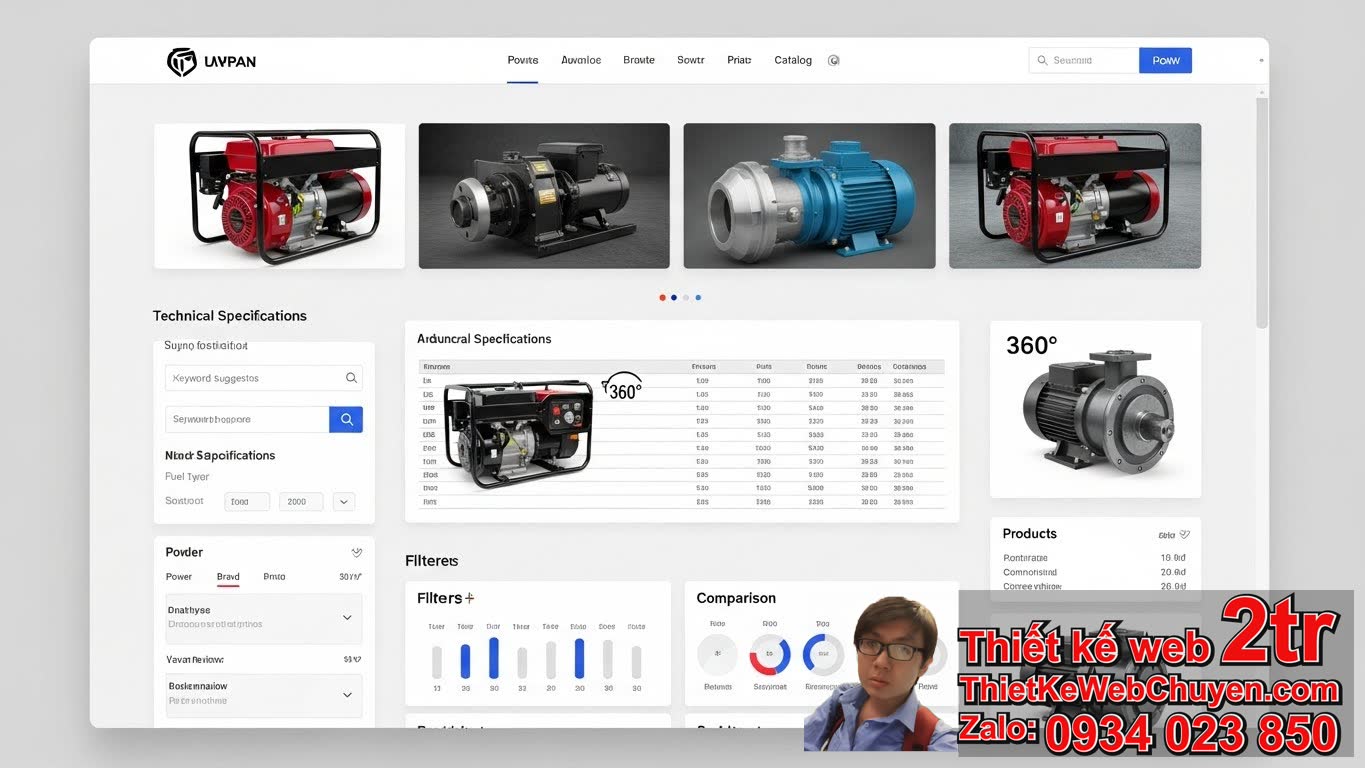Click the magnifier in the Keyword suggestos field
The image size is (1365, 768).
pos(351,378)
